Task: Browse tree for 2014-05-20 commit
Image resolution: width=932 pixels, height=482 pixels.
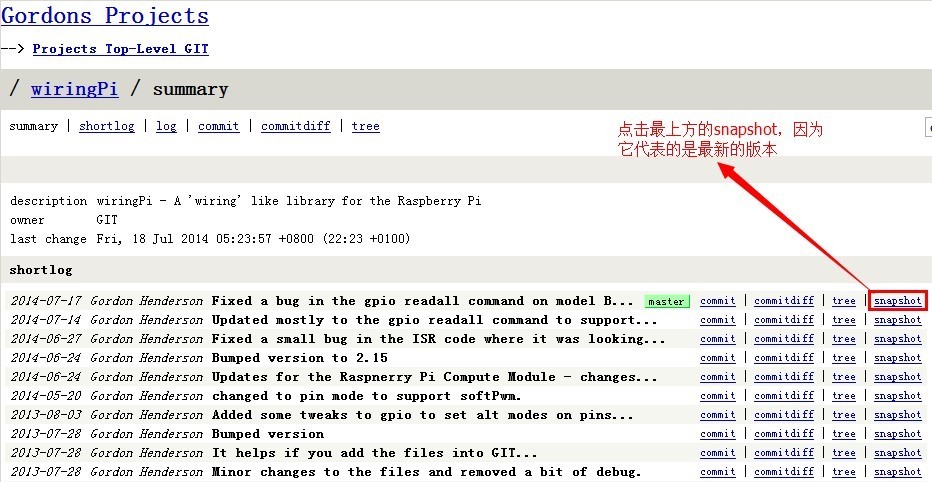Action: pos(843,396)
